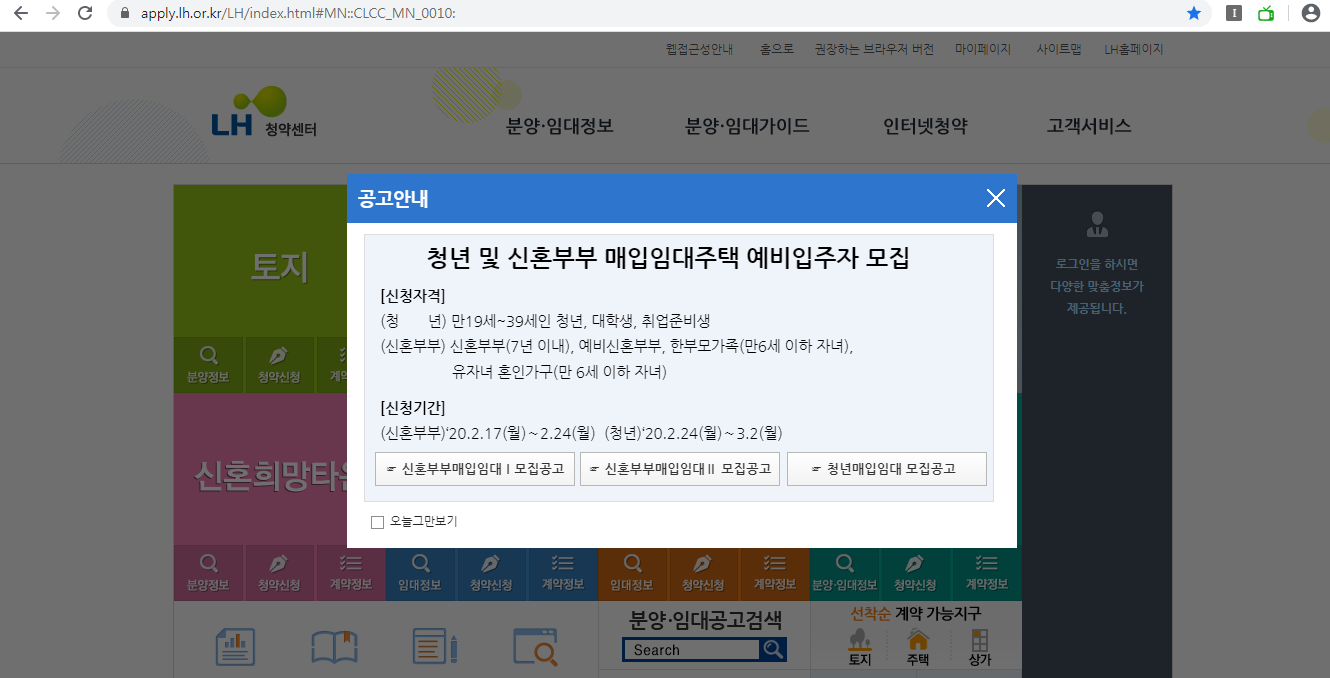Open 신혼부부매입임대 I 모집공고
The width and height of the screenshot is (1330, 678).
tap(475, 469)
